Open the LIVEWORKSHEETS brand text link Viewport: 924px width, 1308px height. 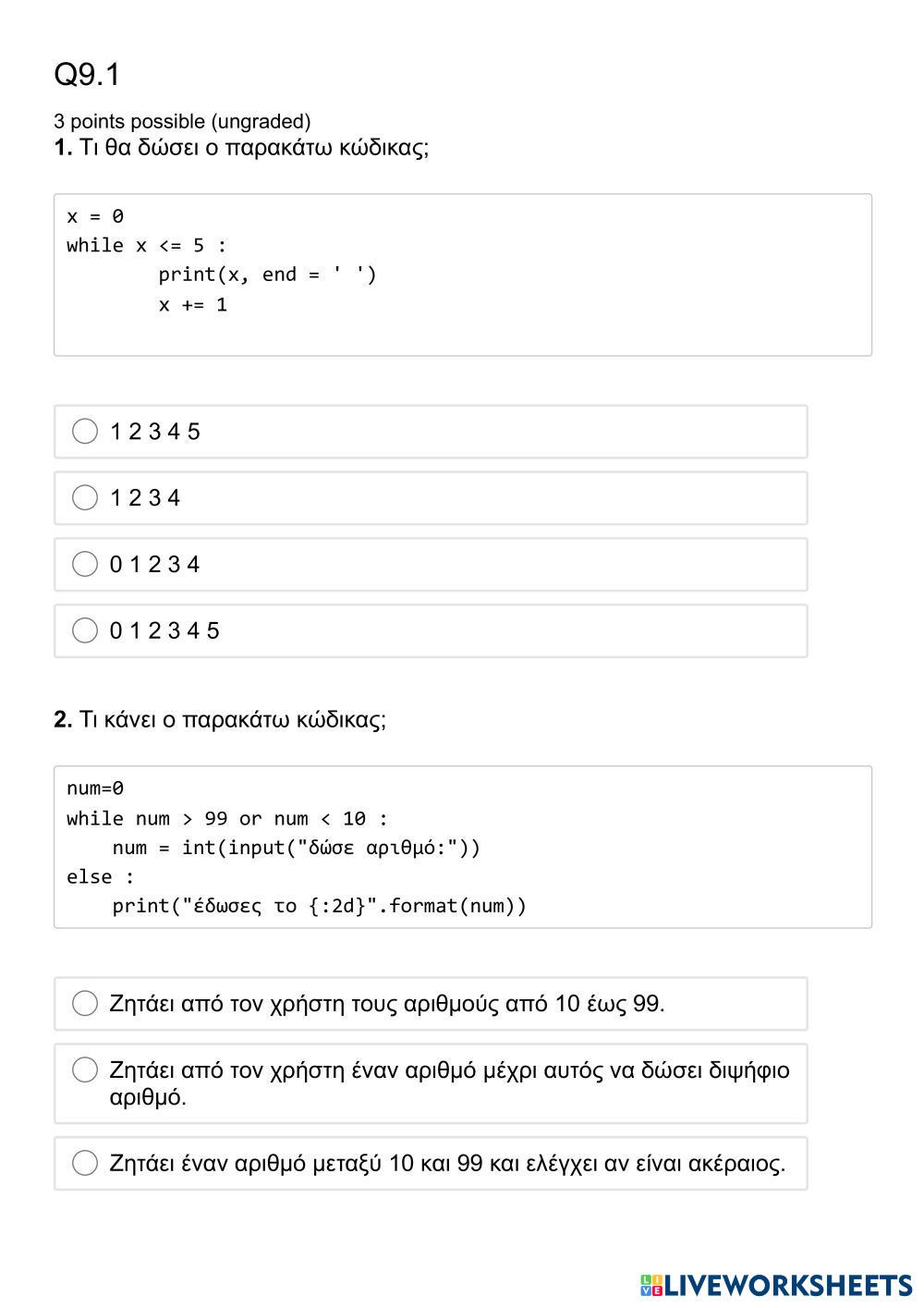pos(788,1285)
